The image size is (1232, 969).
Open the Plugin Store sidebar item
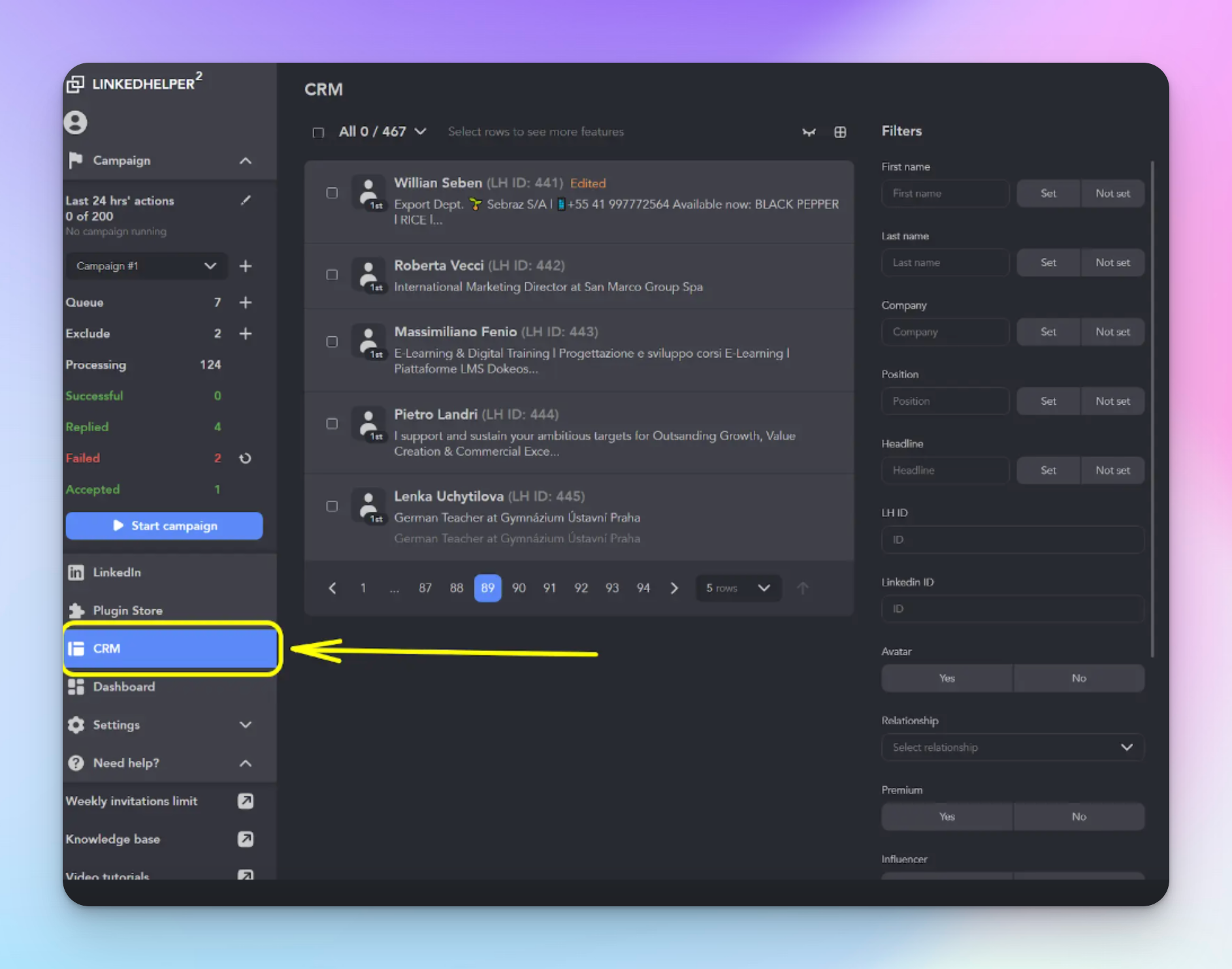(x=170, y=611)
